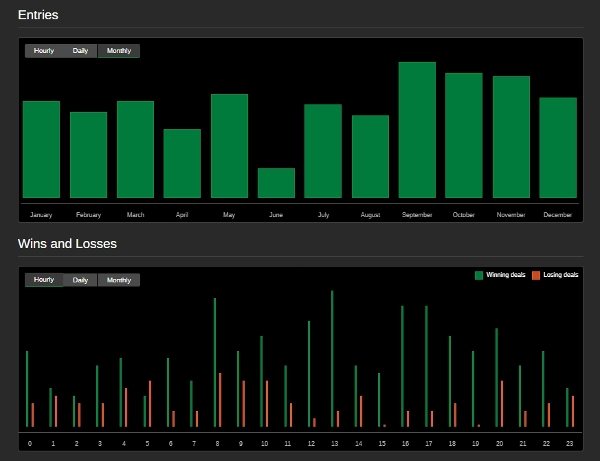Click the March entries bar
Viewport: 600px width, 461px height.
(x=135, y=149)
